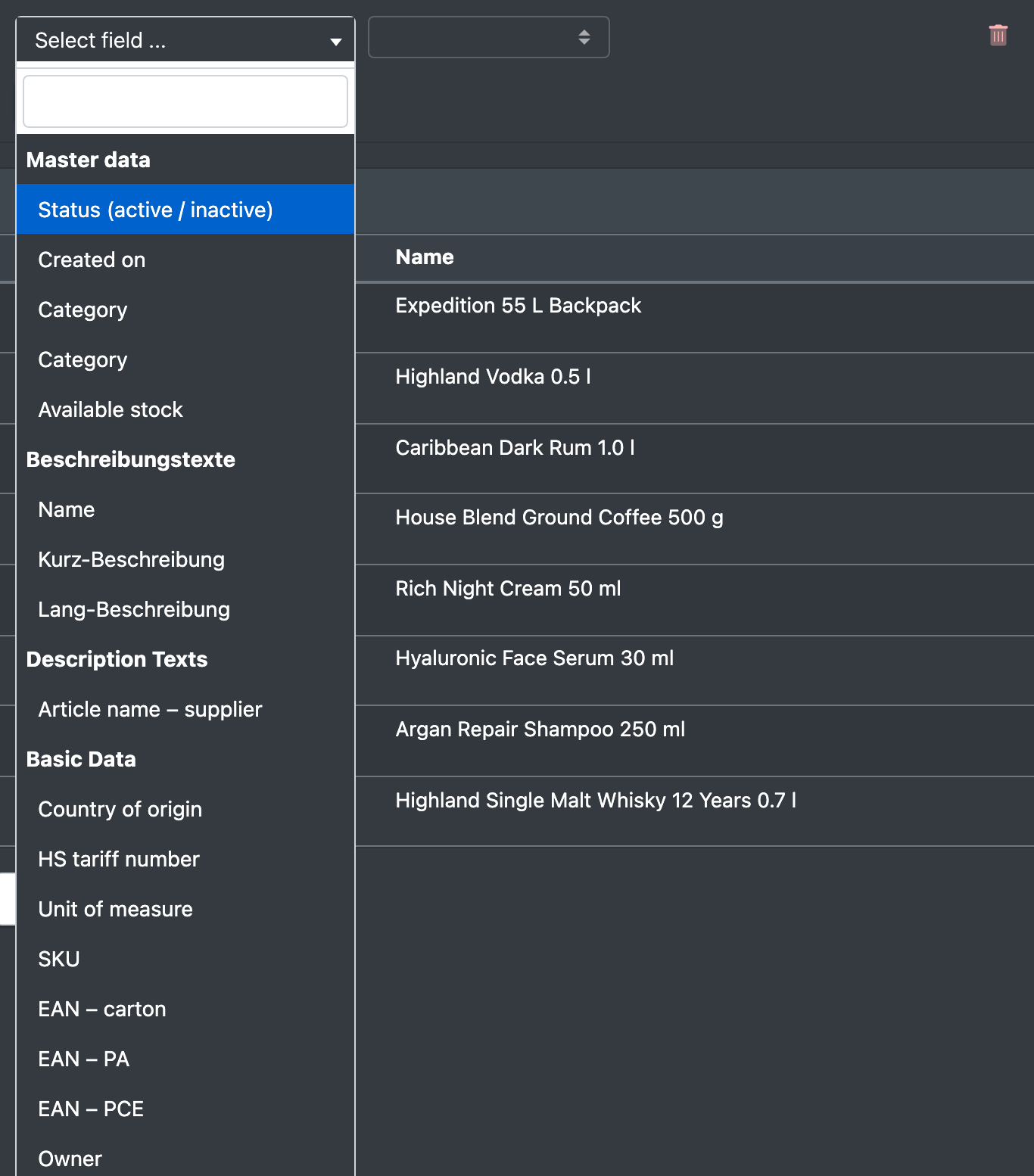Select 'Country of origin' field option
This screenshot has width=1034, height=1176.
(185, 809)
